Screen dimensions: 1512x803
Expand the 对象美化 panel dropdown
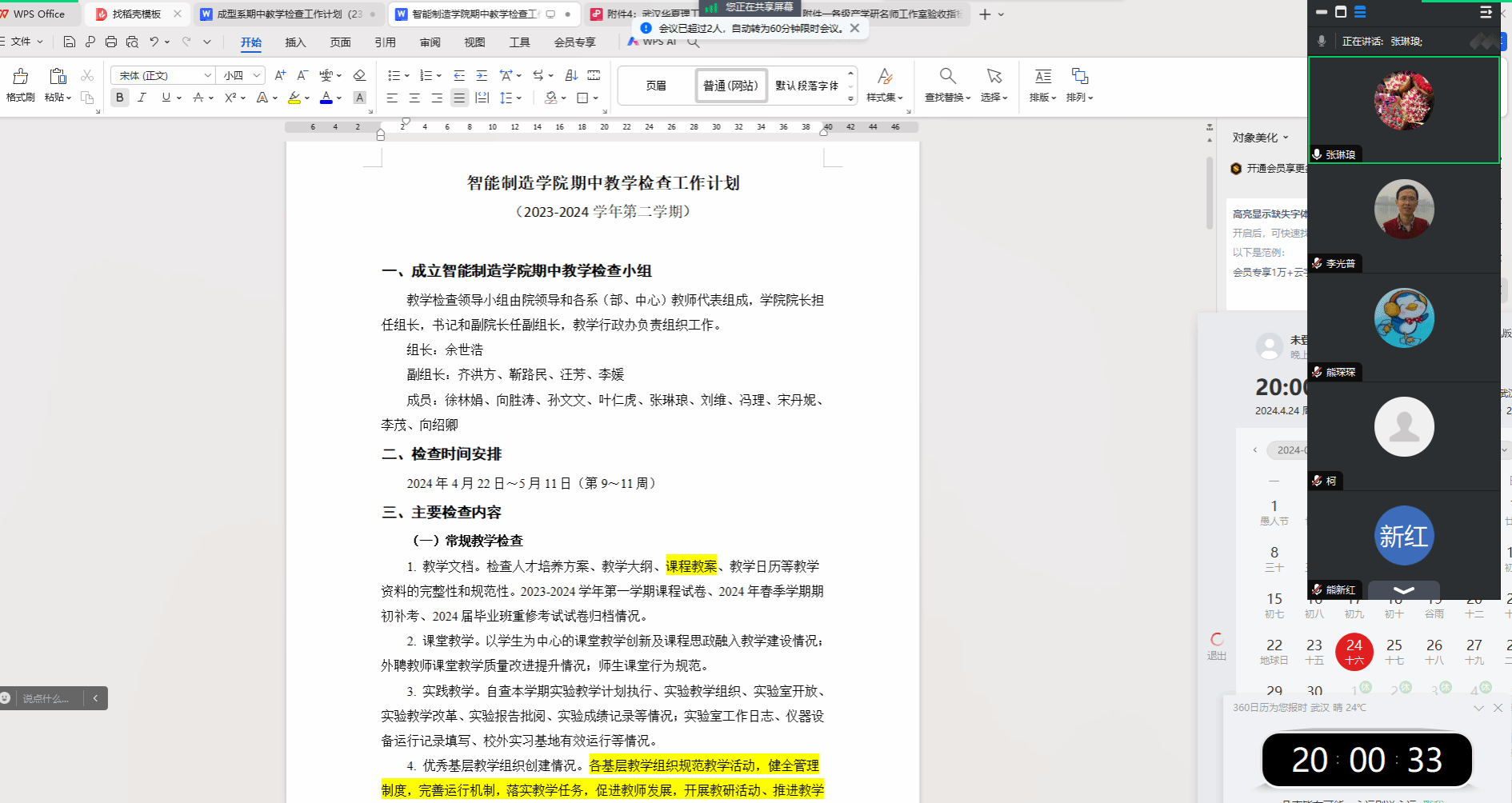click(x=1260, y=138)
